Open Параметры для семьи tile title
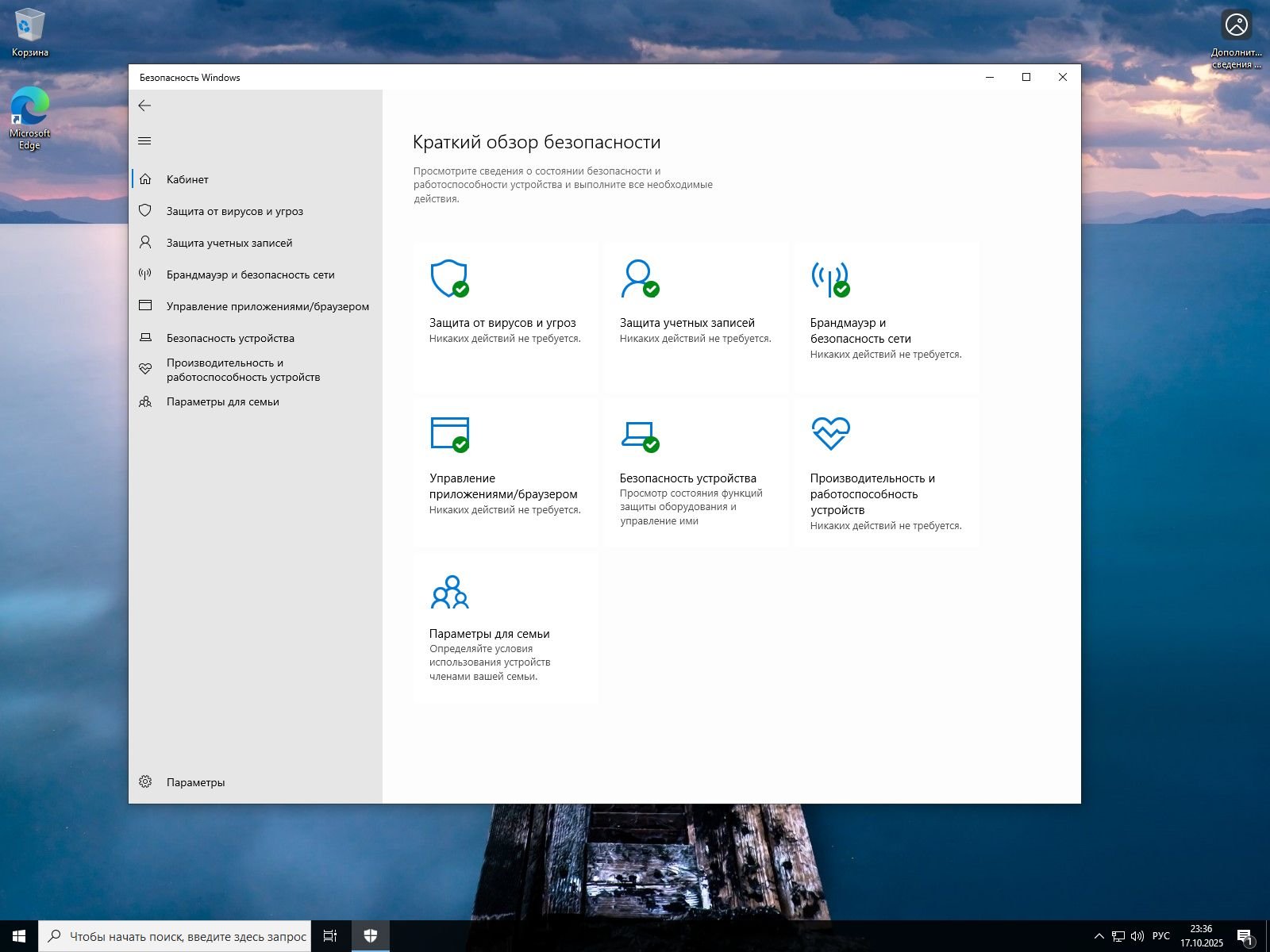 point(489,634)
